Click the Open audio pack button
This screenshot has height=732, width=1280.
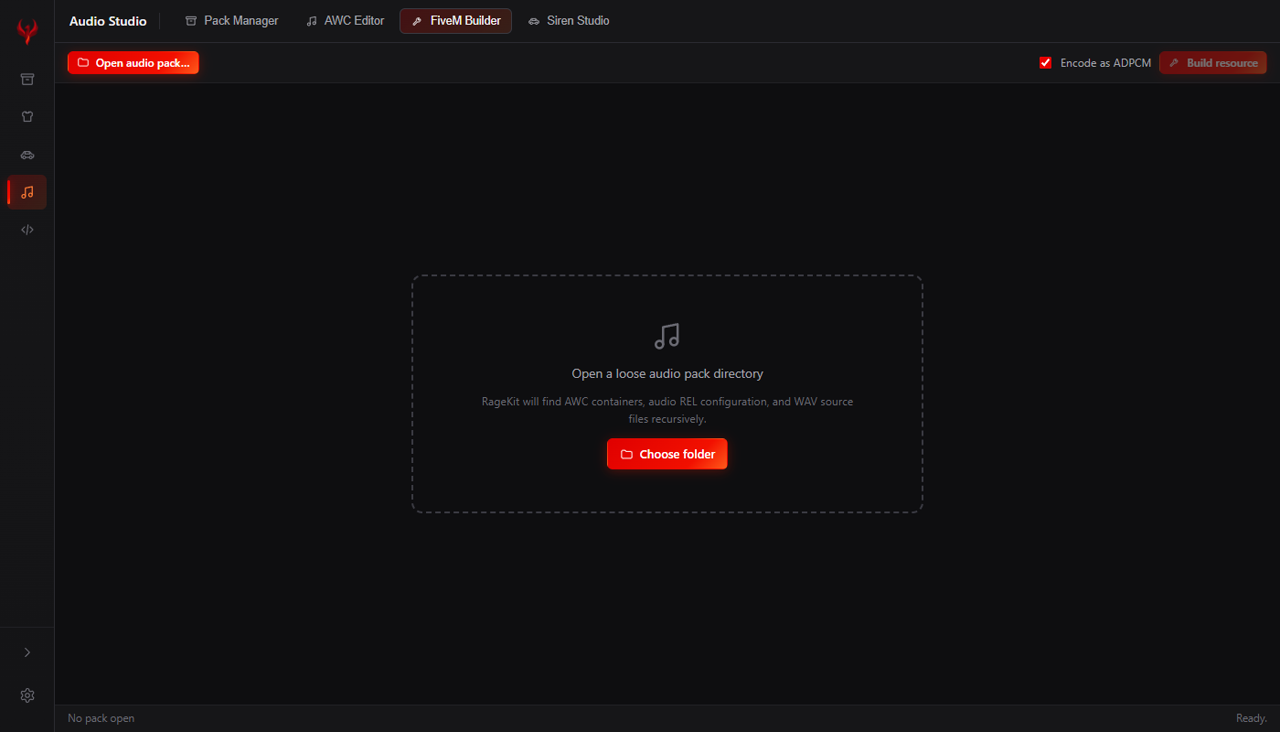click(133, 63)
